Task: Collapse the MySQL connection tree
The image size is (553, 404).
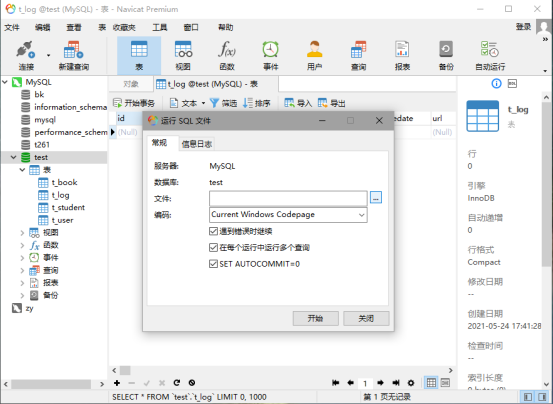Action: (x=5, y=82)
